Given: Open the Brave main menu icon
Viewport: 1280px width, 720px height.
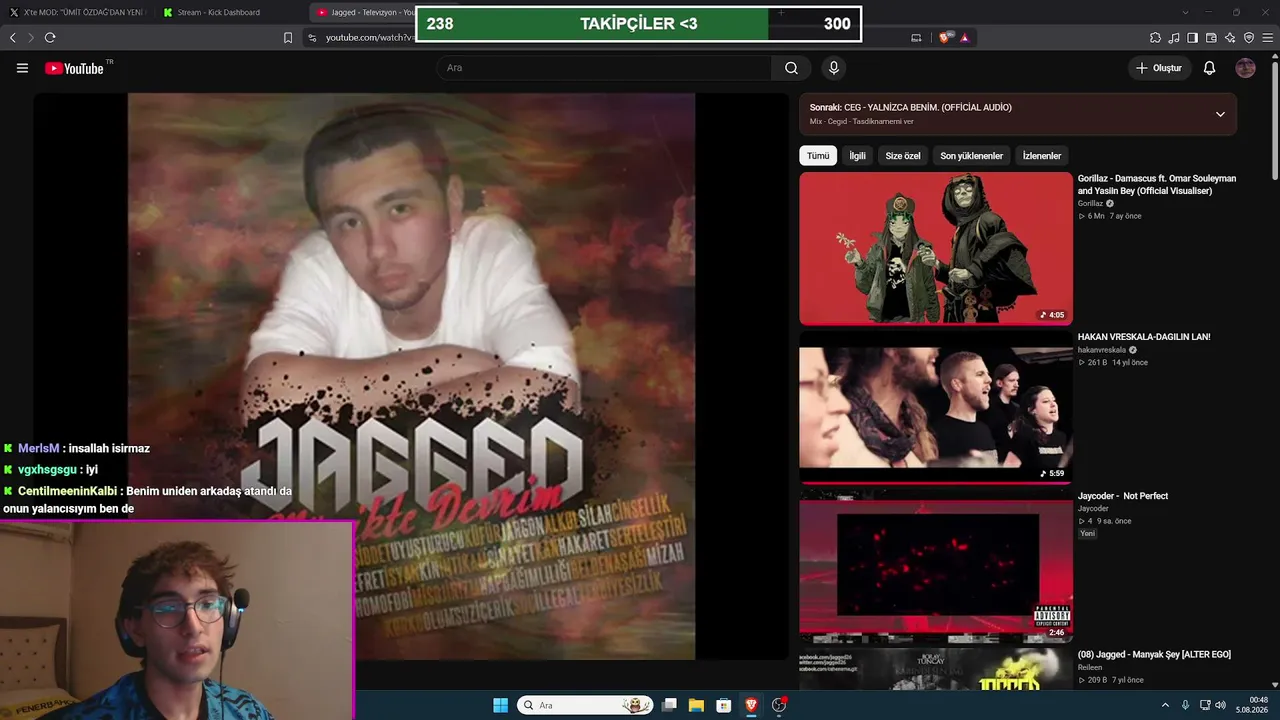Looking at the screenshot, I should click(x=1268, y=38).
